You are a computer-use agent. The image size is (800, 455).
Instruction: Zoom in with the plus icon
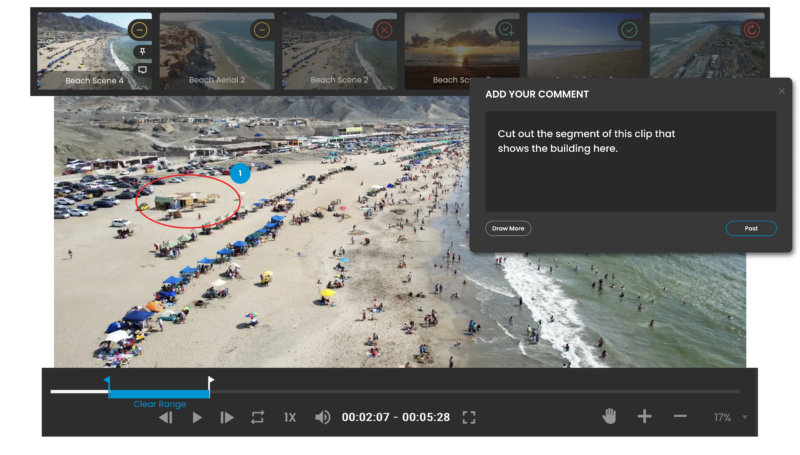(x=644, y=417)
